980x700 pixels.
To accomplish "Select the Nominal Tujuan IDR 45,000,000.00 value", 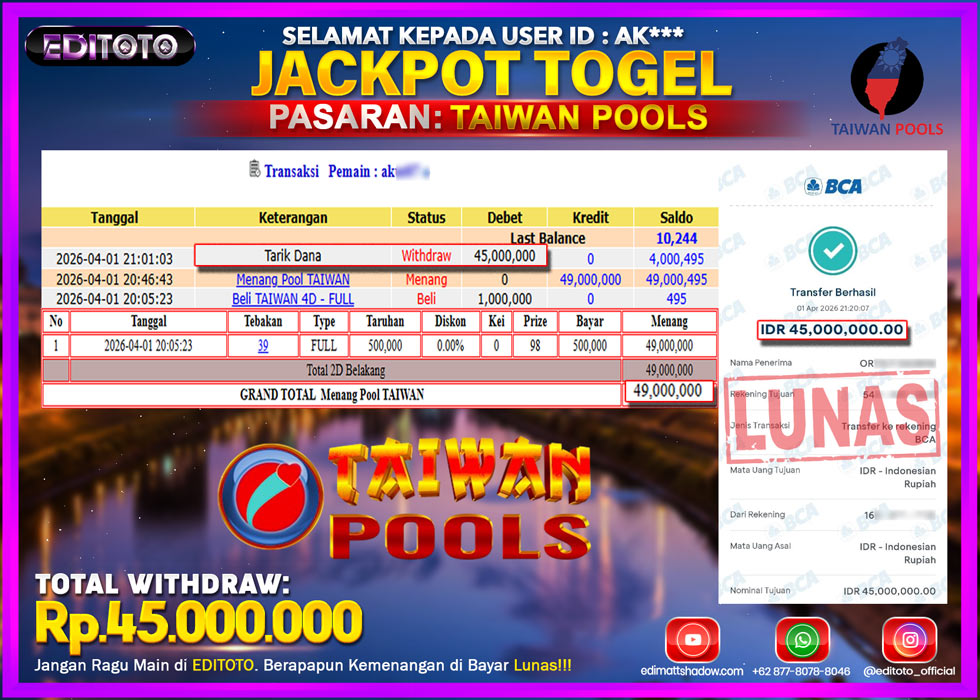I will pos(889,591).
